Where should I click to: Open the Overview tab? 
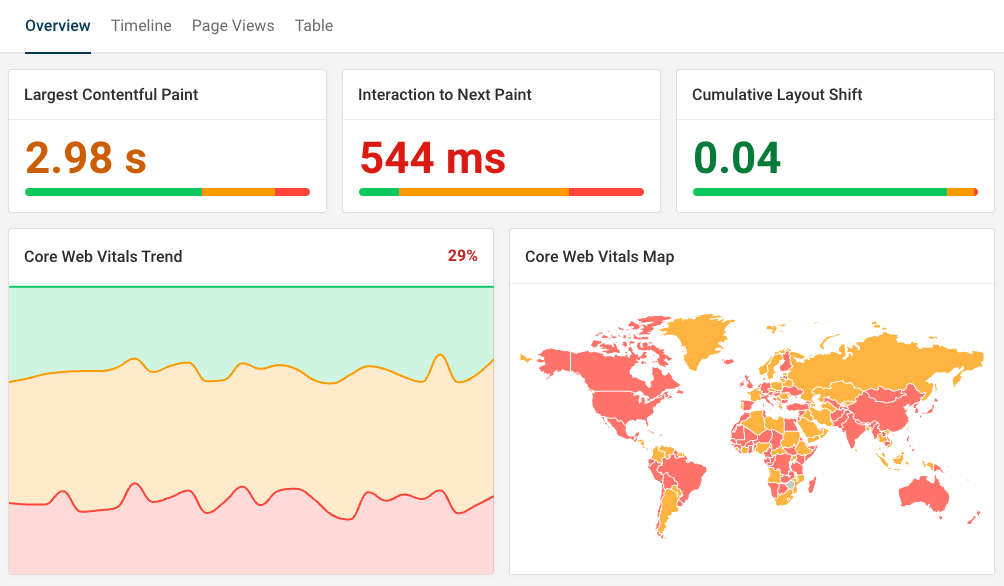58,26
